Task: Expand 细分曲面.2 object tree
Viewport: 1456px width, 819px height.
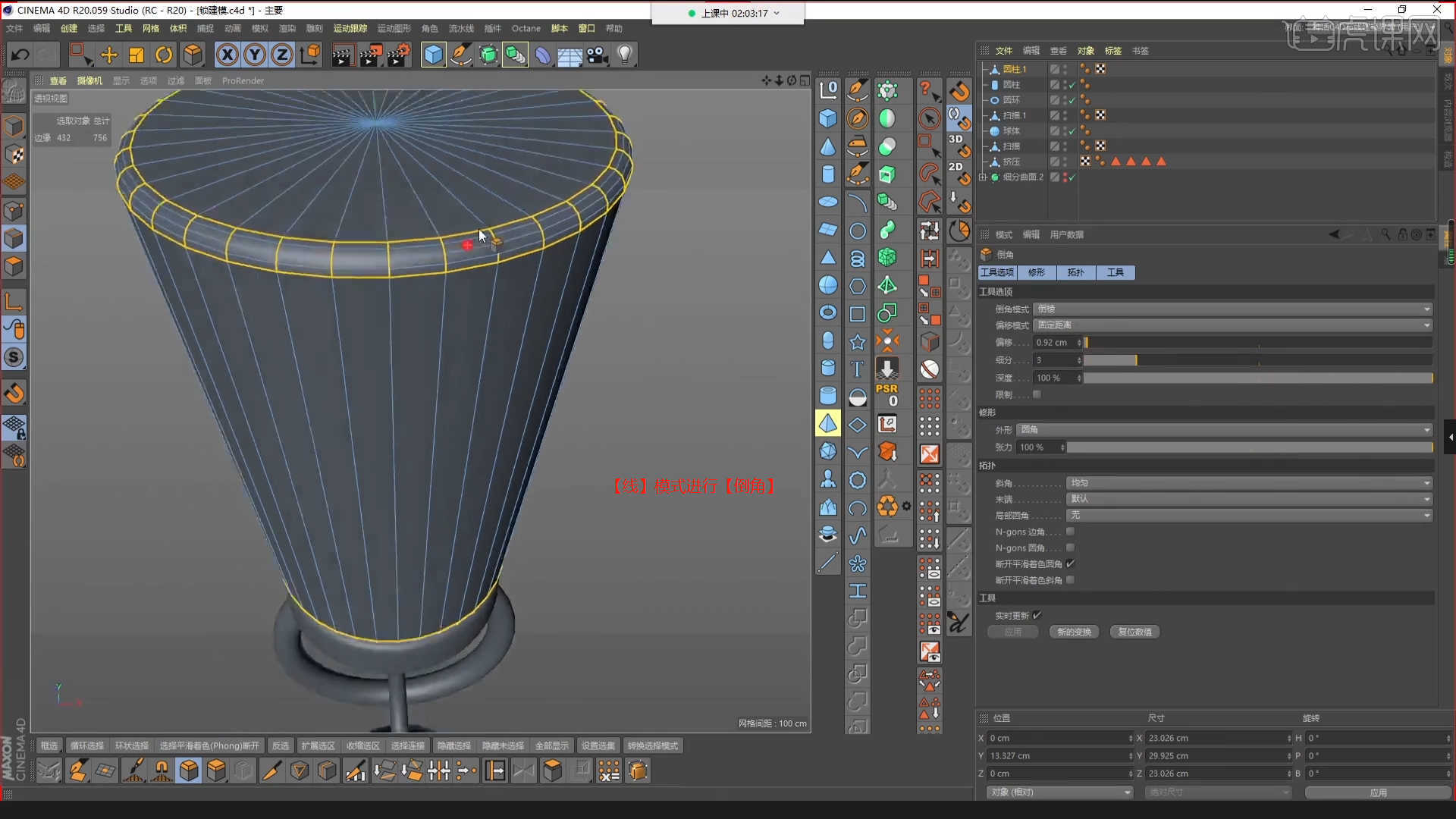Action: pyautogui.click(x=983, y=177)
